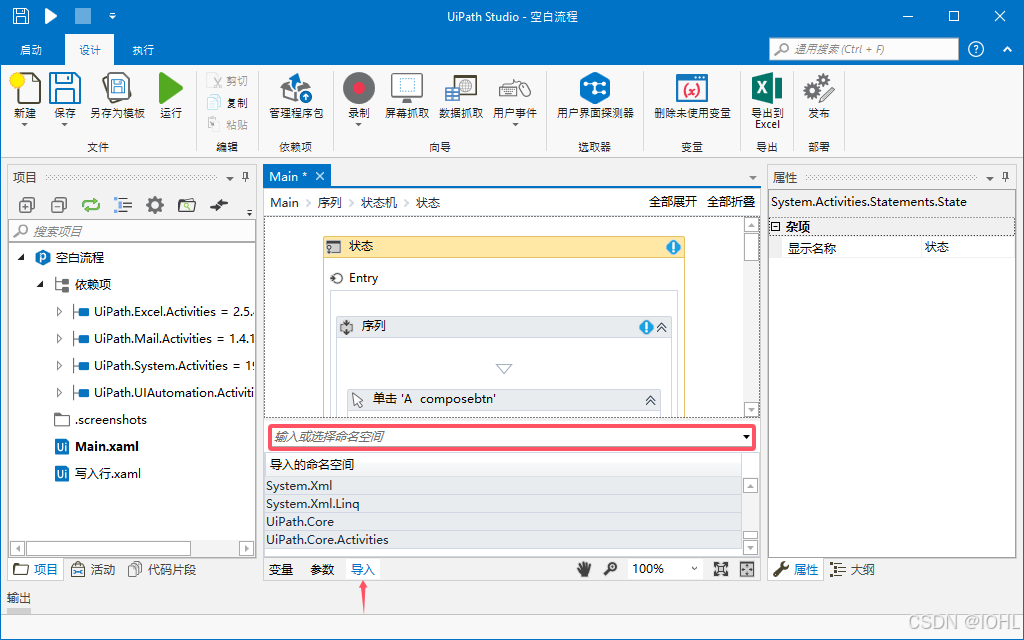Open namespace combo box dropdown arrow
The width and height of the screenshot is (1024, 640).
coord(746,437)
